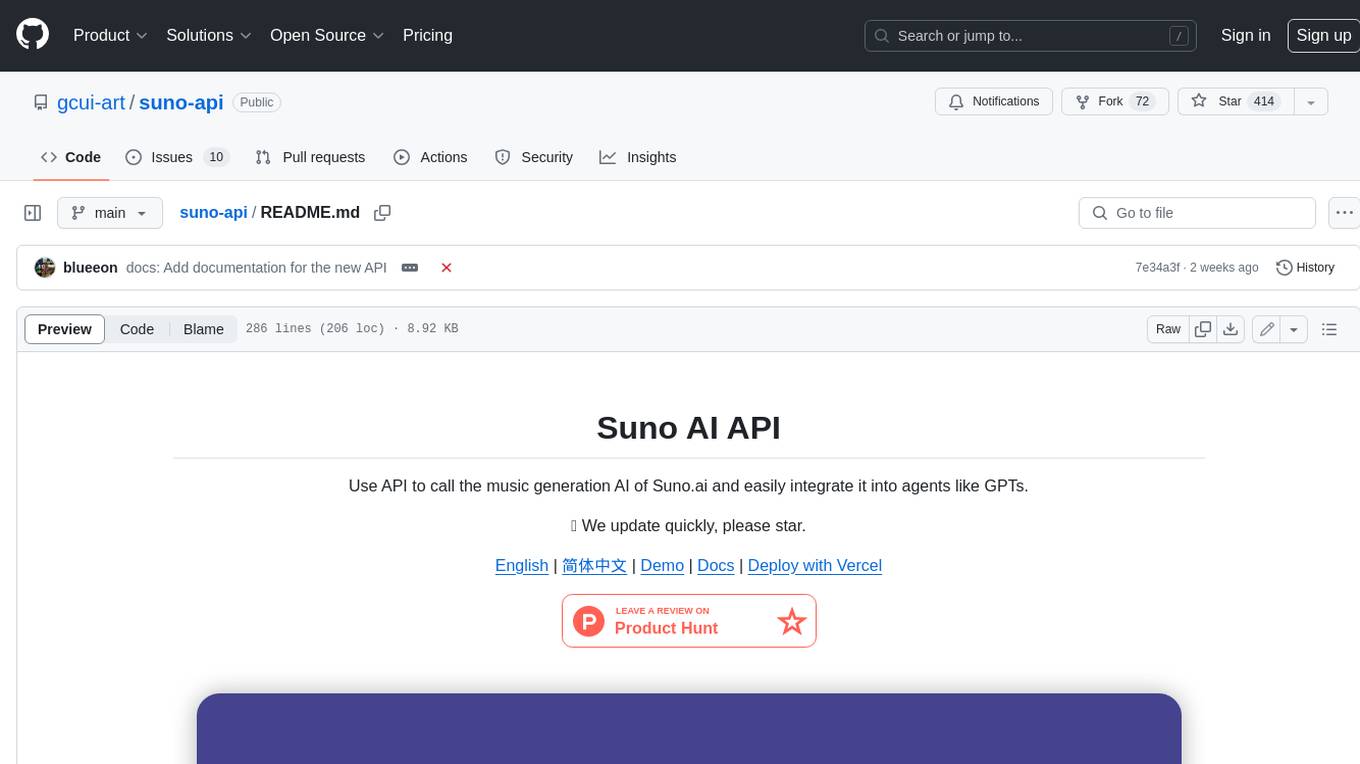The width and height of the screenshot is (1360, 764).
Task: Expand the Open Source menu
Action: [x=327, y=35]
